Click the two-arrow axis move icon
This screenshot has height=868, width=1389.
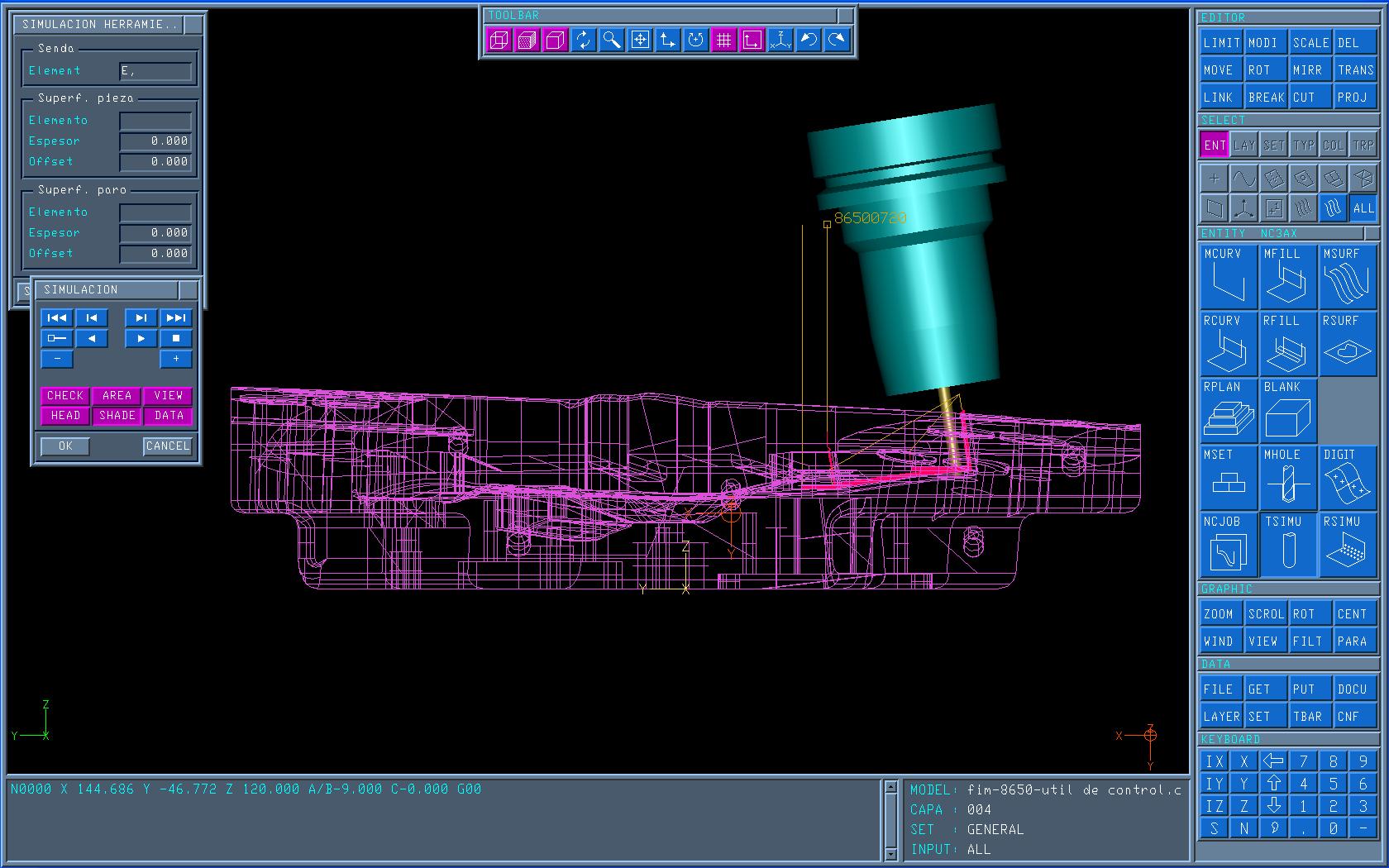(668, 40)
